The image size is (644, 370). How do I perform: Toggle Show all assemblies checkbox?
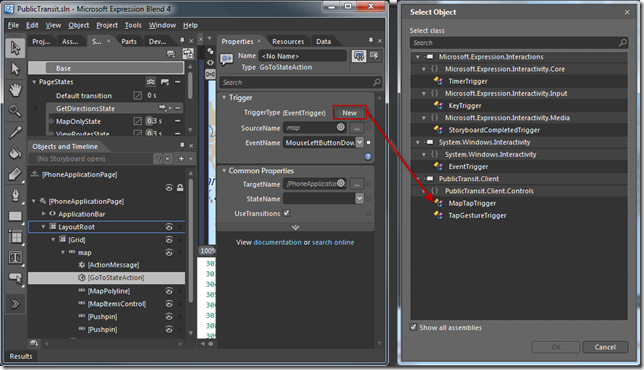413,327
